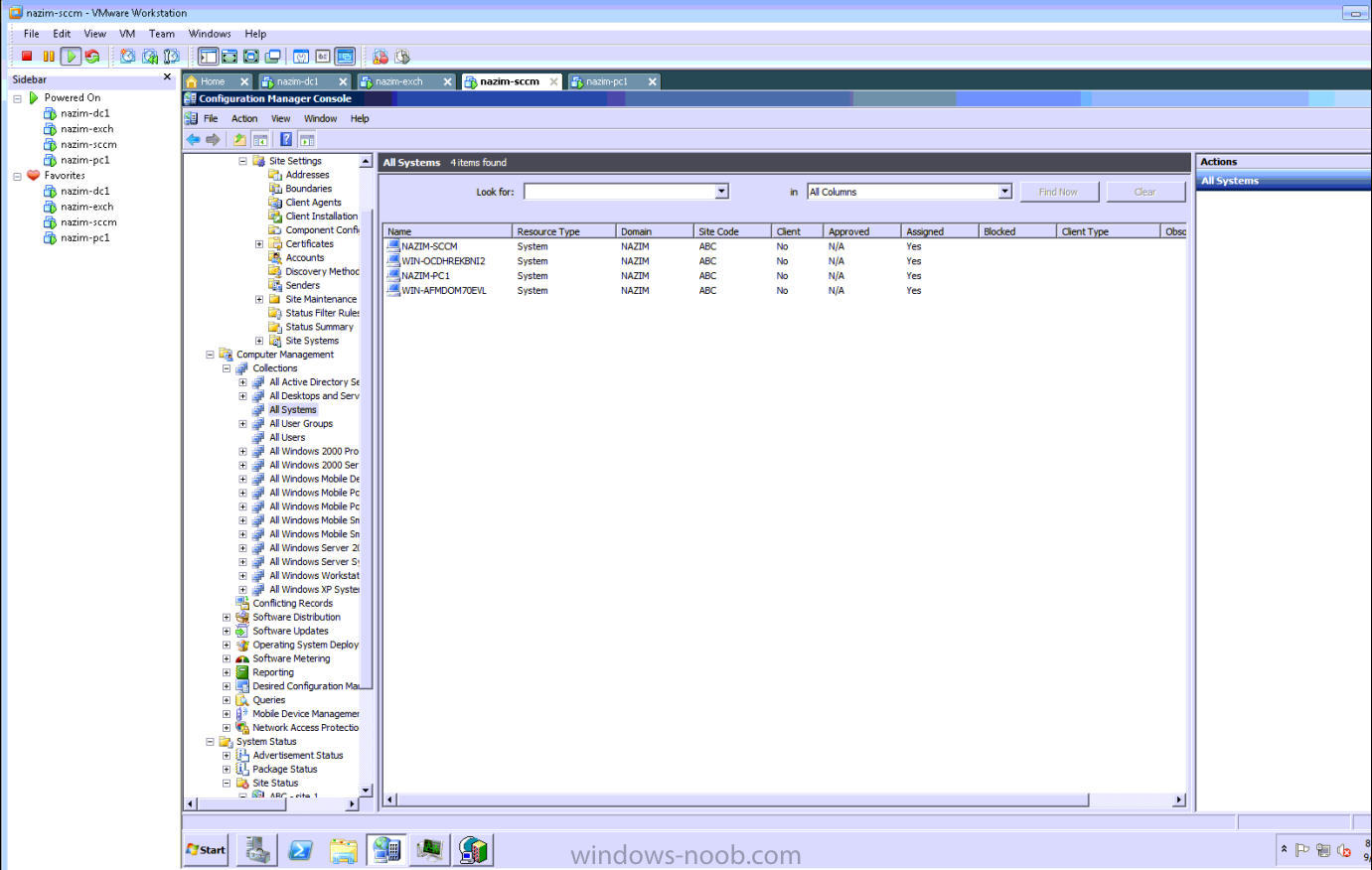
Task: Select All Users collection
Action: coord(287,438)
